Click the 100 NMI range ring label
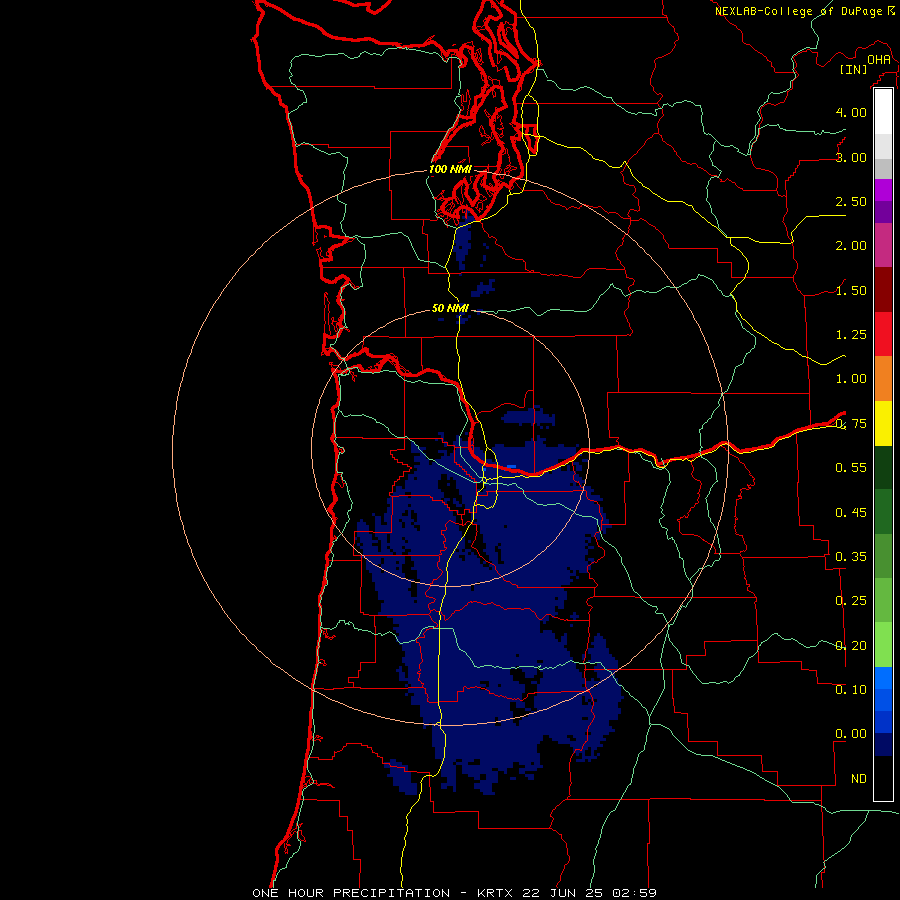Screen dimensions: 900x900 point(450,169)
